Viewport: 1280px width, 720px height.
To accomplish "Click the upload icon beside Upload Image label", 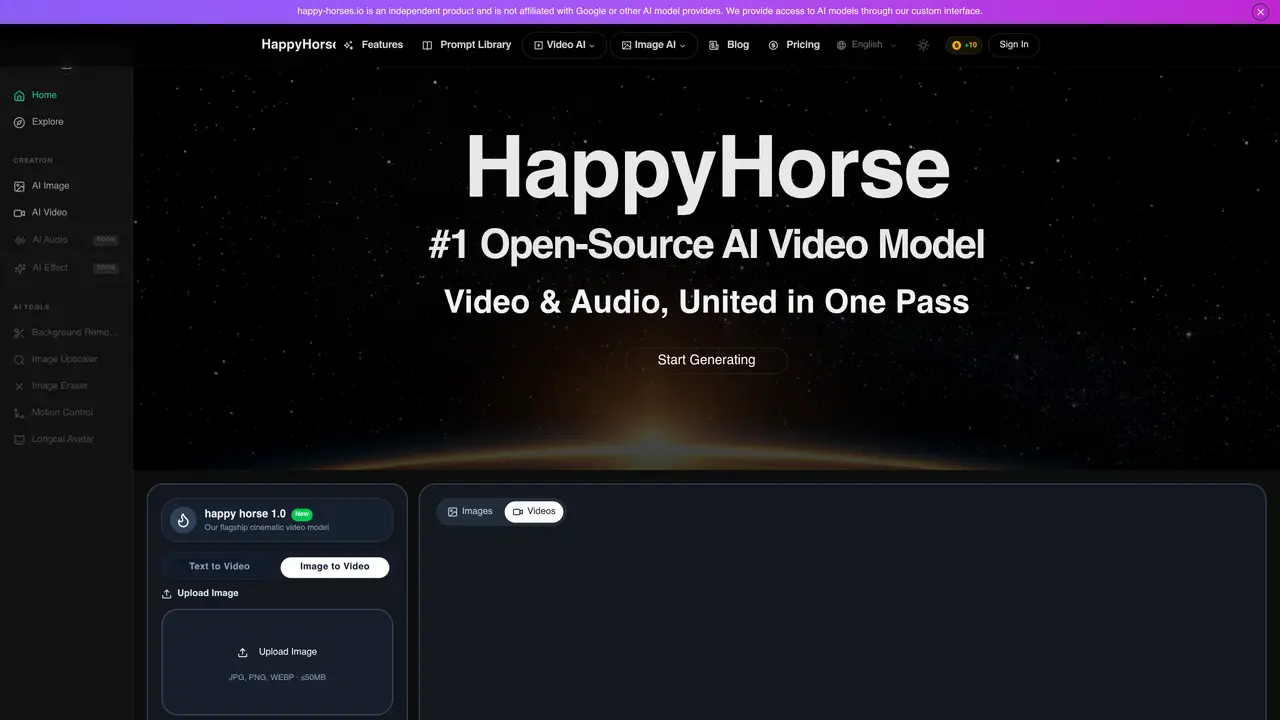I will pos(167,594).
